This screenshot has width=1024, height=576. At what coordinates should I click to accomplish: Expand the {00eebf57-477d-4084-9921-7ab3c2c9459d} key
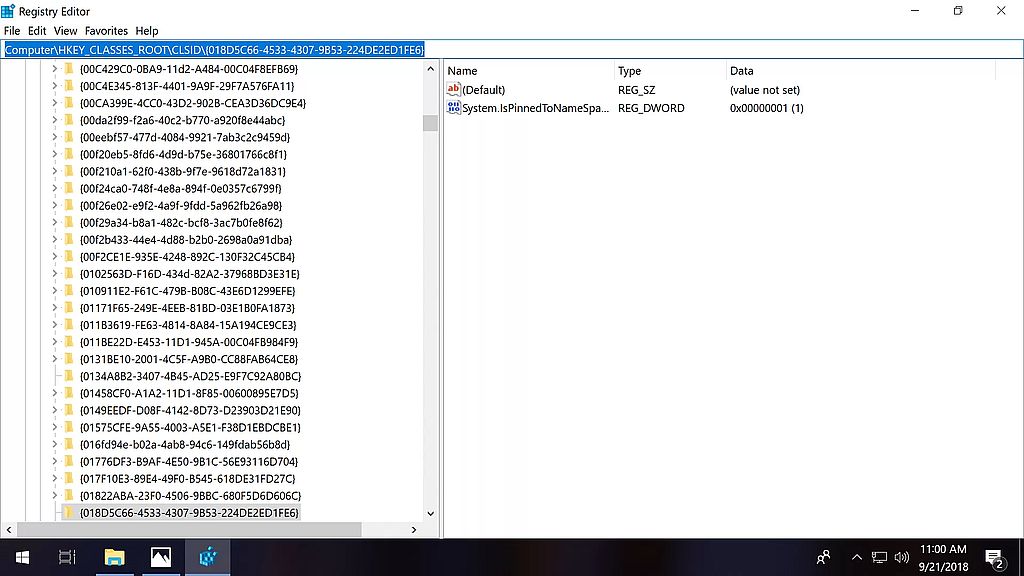pyautogui.click(x=55, y=137)
